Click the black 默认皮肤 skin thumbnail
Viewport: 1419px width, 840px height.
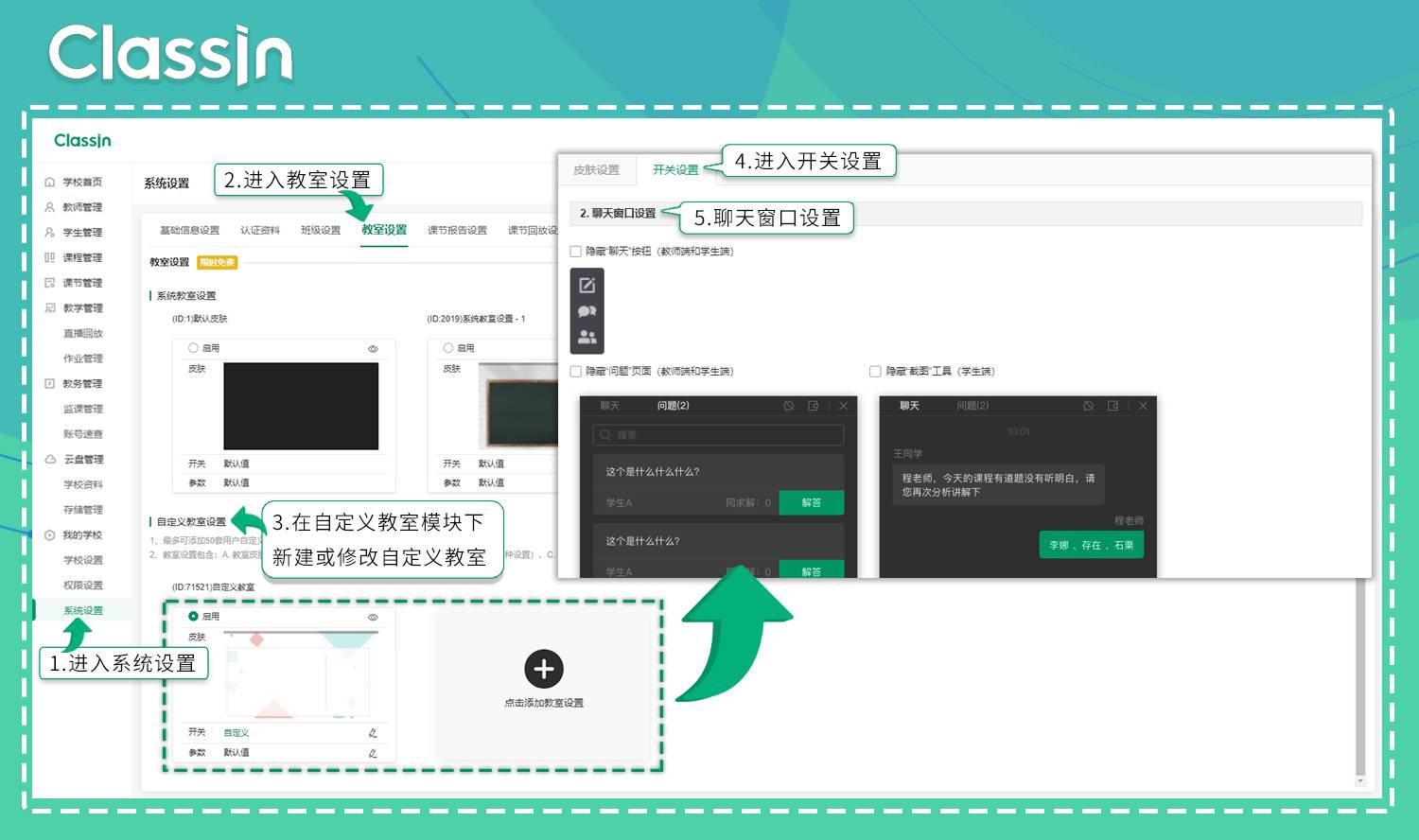pyautogui.click(x=301, y=406)
